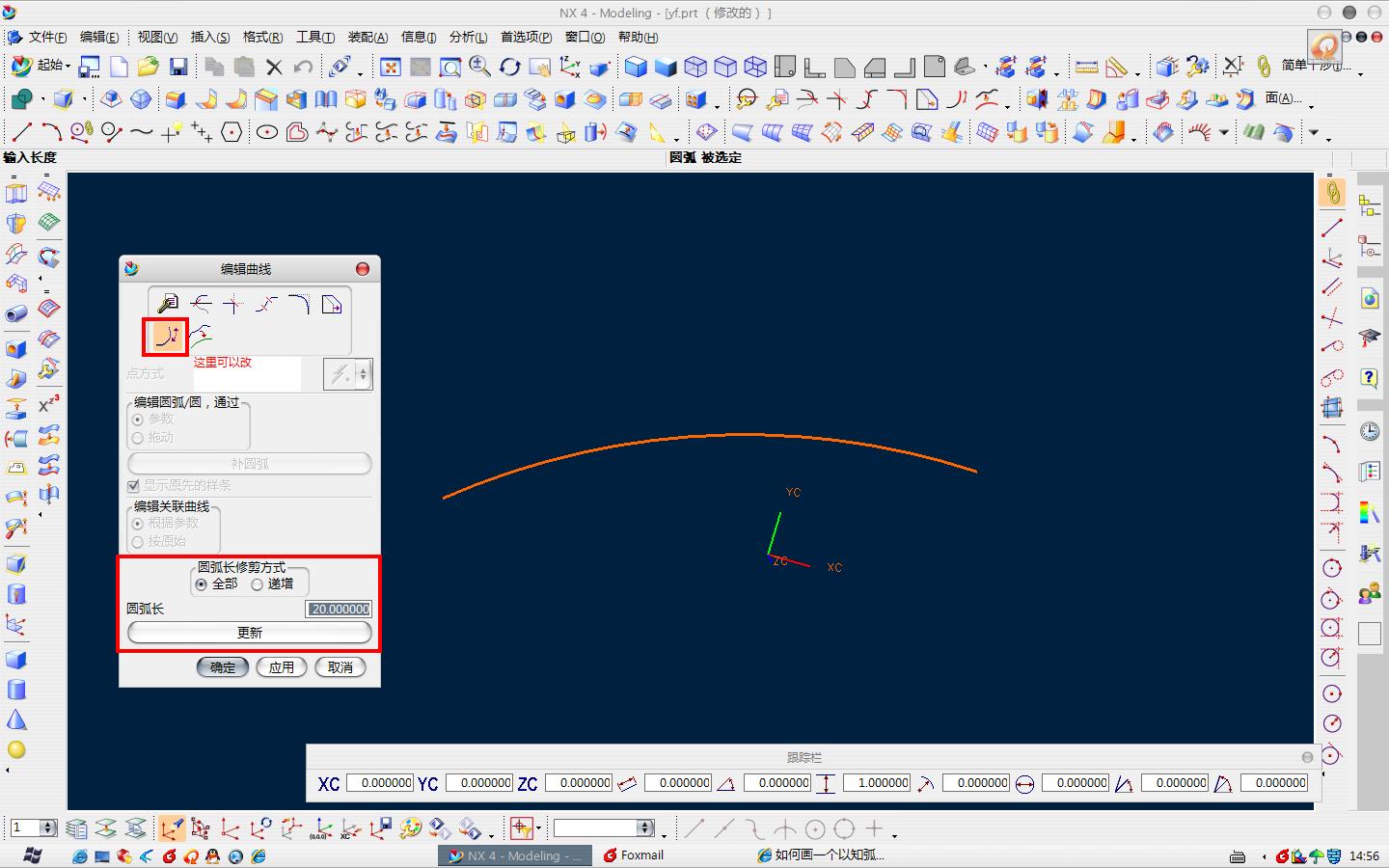The image size is (1389, 868).
Task: Select the Divide Curve icon in dialog
Action: click(x=266, y=305)
